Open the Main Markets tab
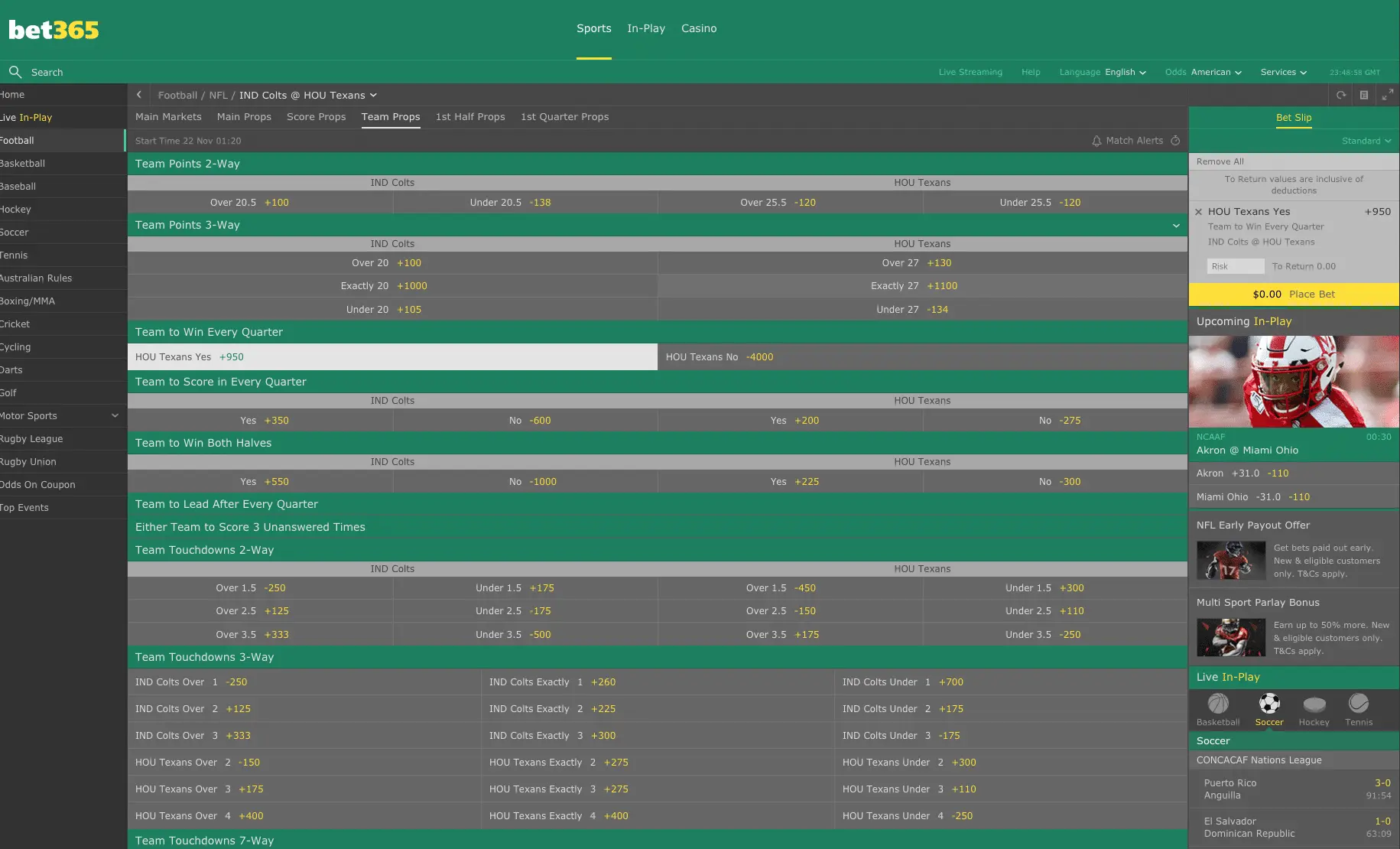 168,117
